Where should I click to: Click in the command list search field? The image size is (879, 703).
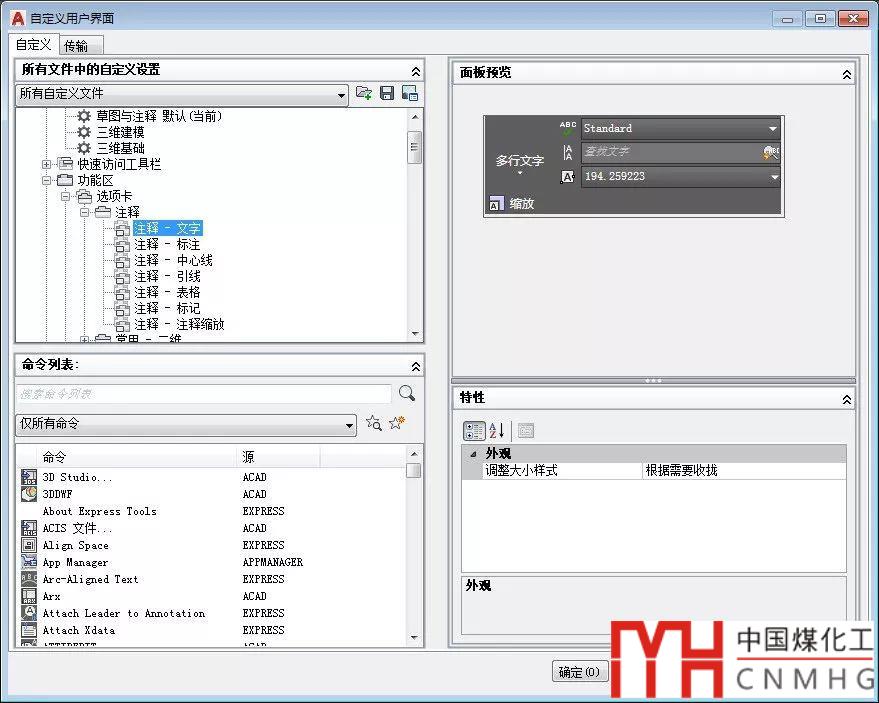(x=204, y=394)
